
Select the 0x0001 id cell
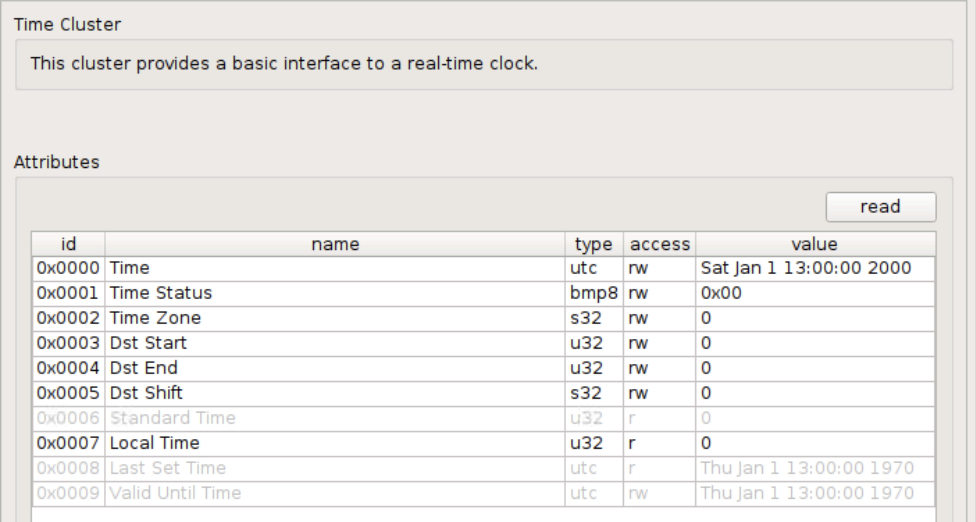tap(68, 293)
